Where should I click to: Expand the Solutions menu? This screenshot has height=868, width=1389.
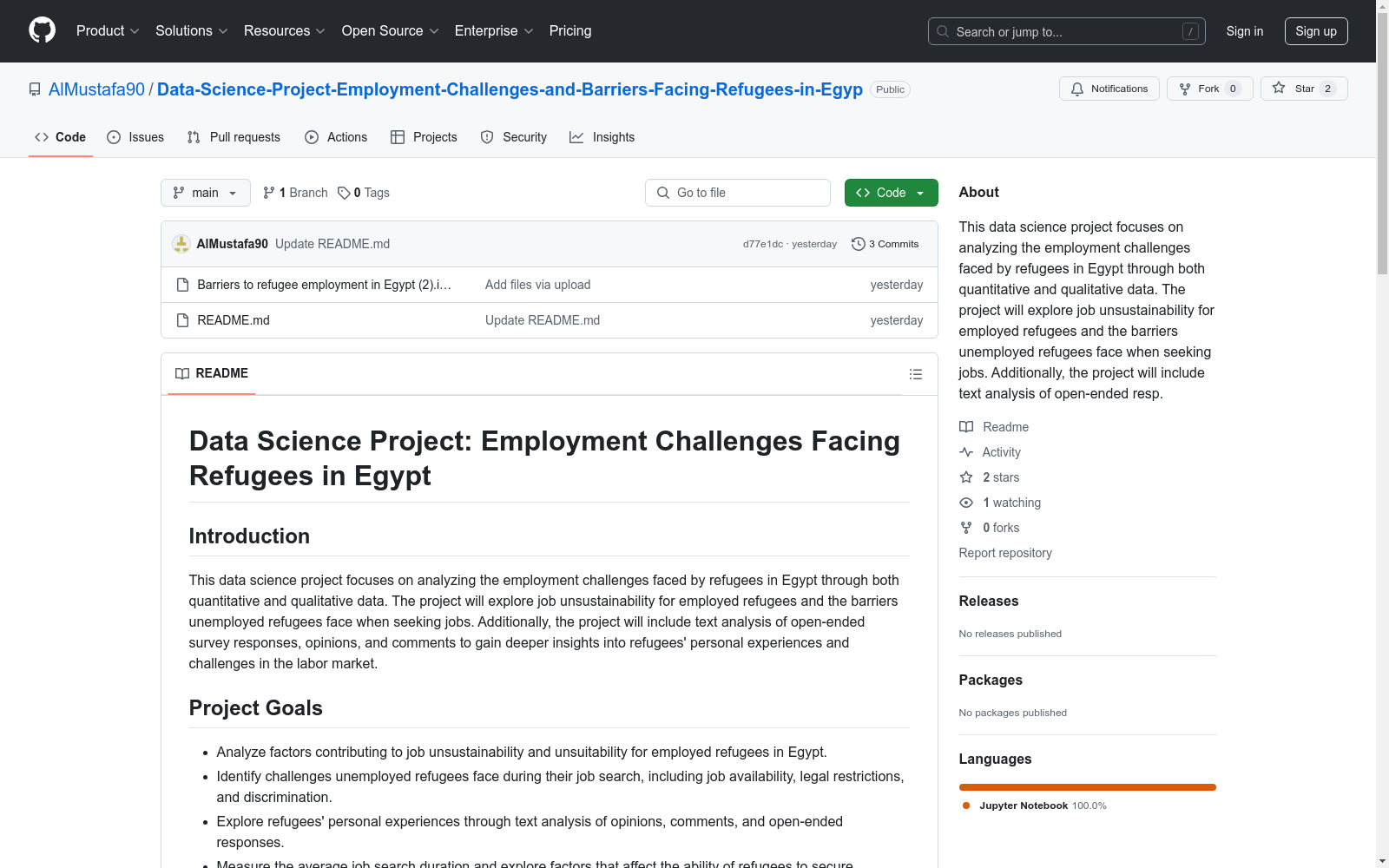[191, 31]
